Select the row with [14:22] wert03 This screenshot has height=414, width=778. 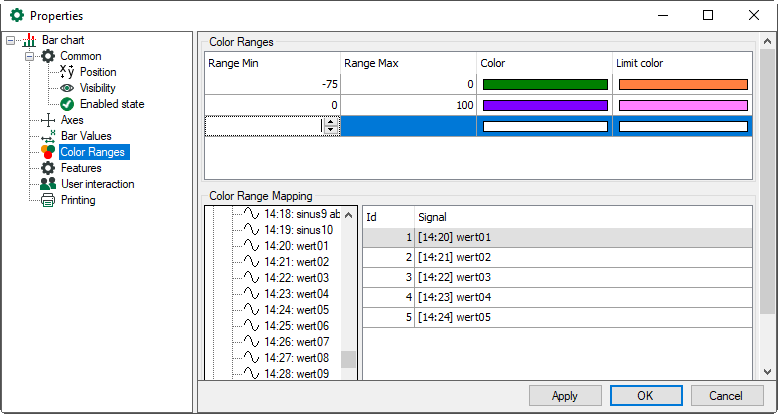coord(556,277)
